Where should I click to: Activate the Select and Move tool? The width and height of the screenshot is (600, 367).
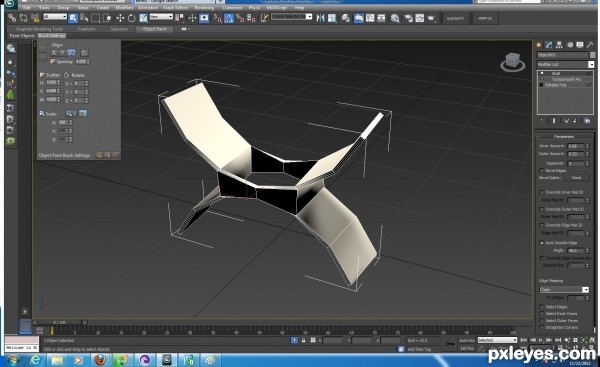120,18
